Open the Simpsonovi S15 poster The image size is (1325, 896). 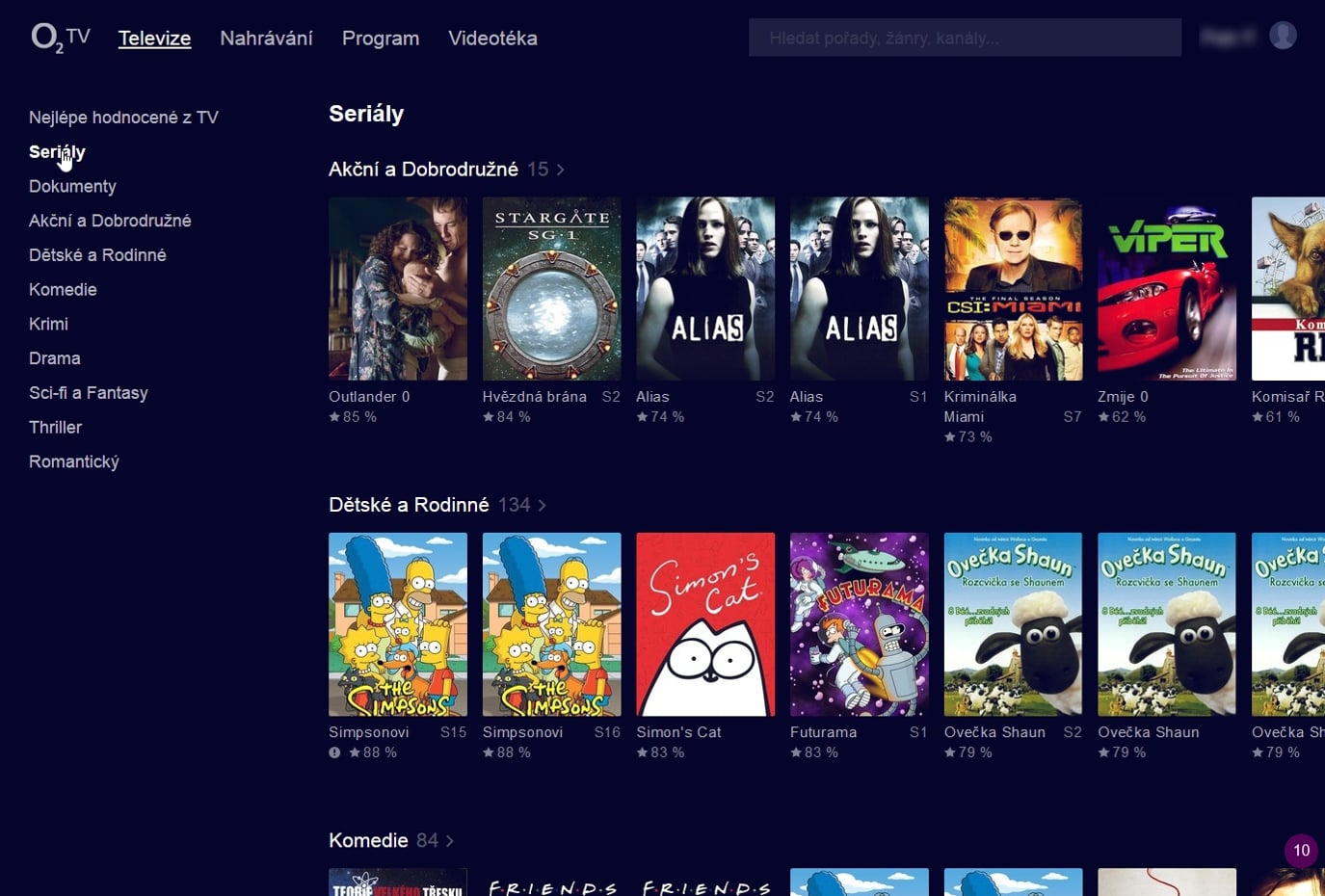398,624
